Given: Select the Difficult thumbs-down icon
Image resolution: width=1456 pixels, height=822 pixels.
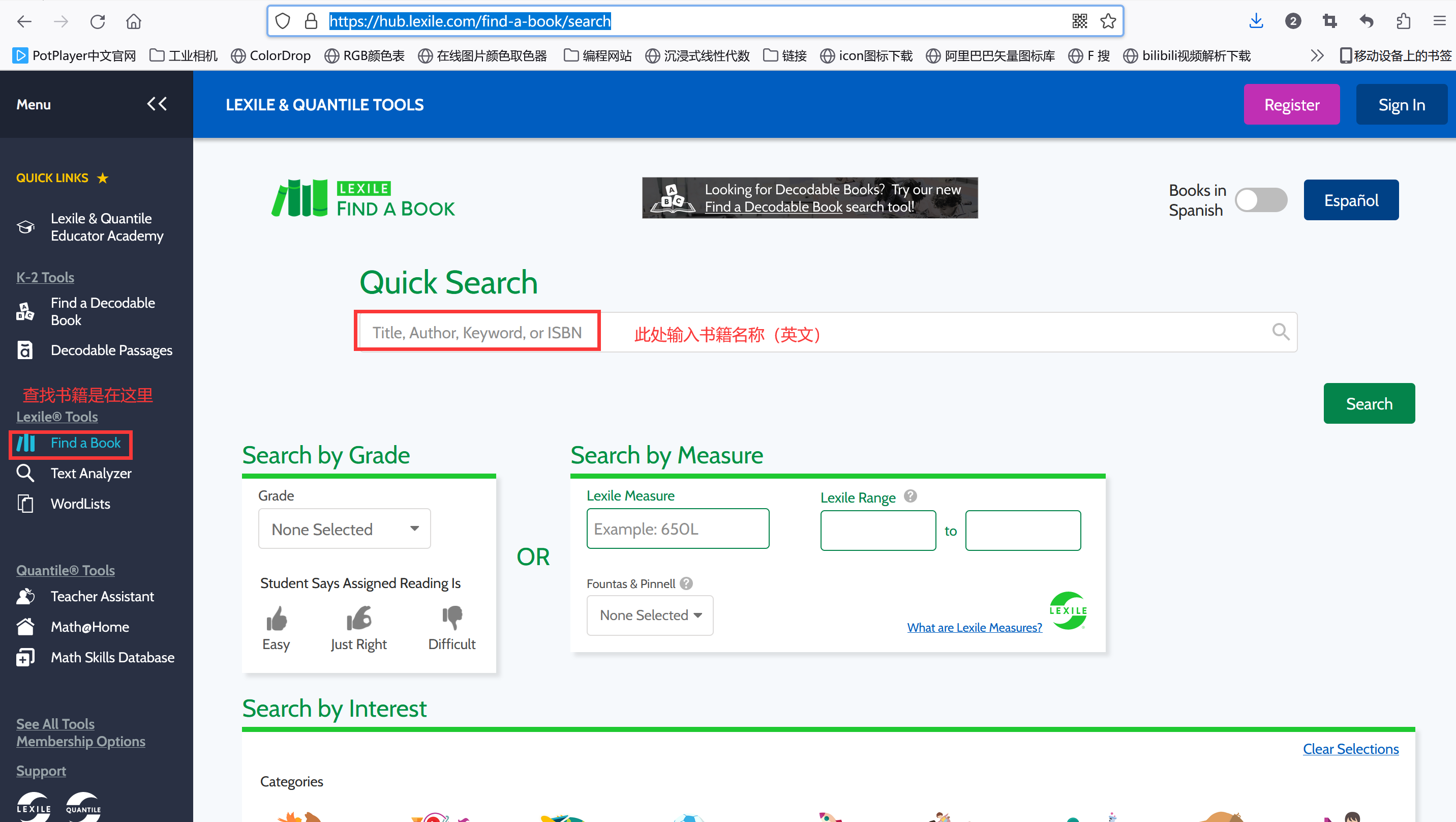Looking at the screenshot, I should point(452,619).
